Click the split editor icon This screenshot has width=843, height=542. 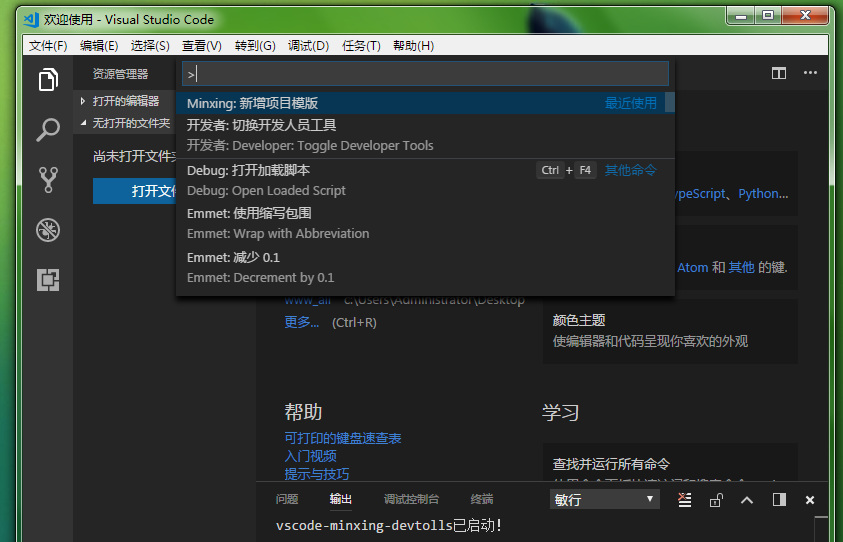click(x=778, y=73)
